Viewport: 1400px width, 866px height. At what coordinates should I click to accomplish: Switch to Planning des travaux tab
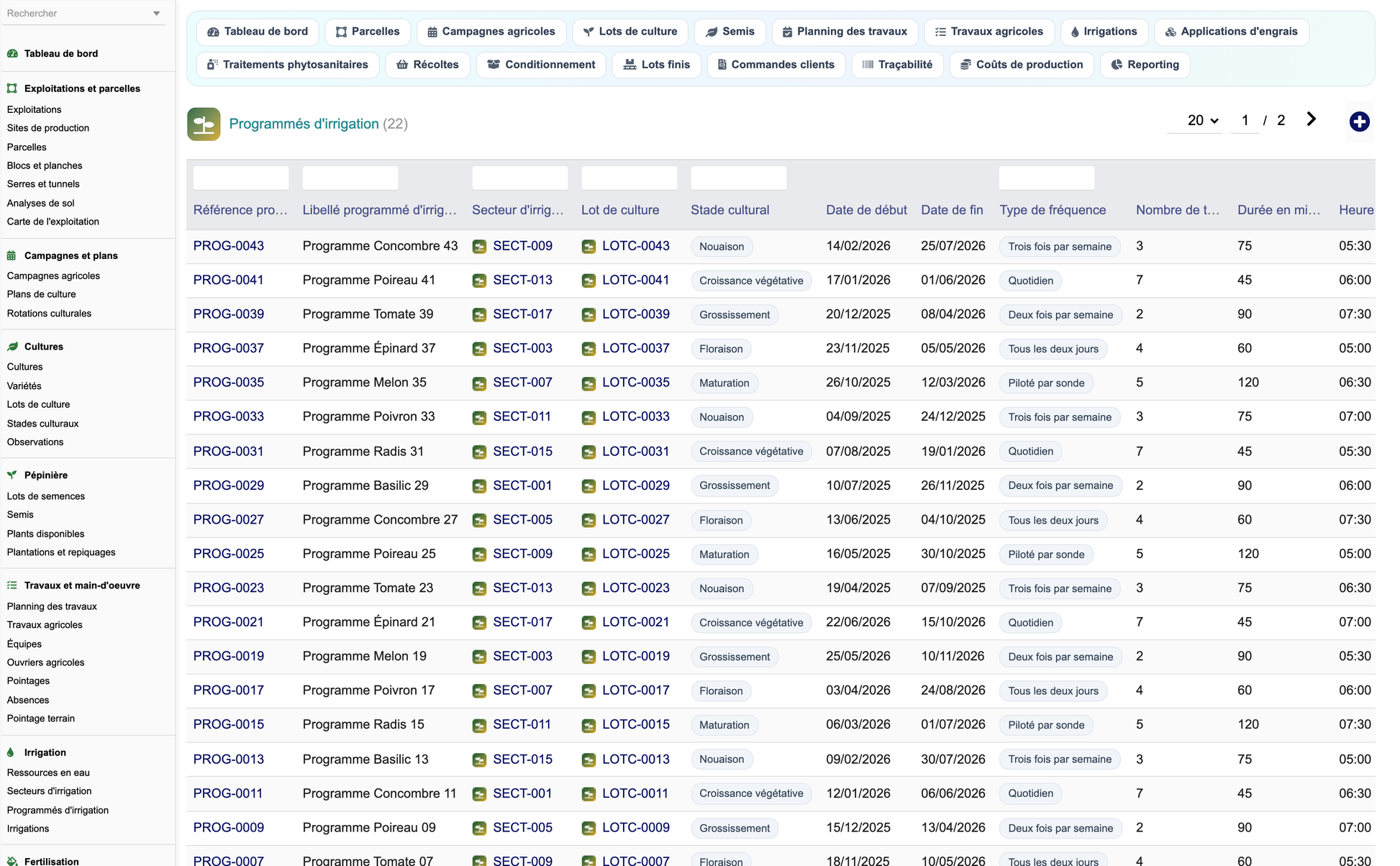[x=845, y=32]
